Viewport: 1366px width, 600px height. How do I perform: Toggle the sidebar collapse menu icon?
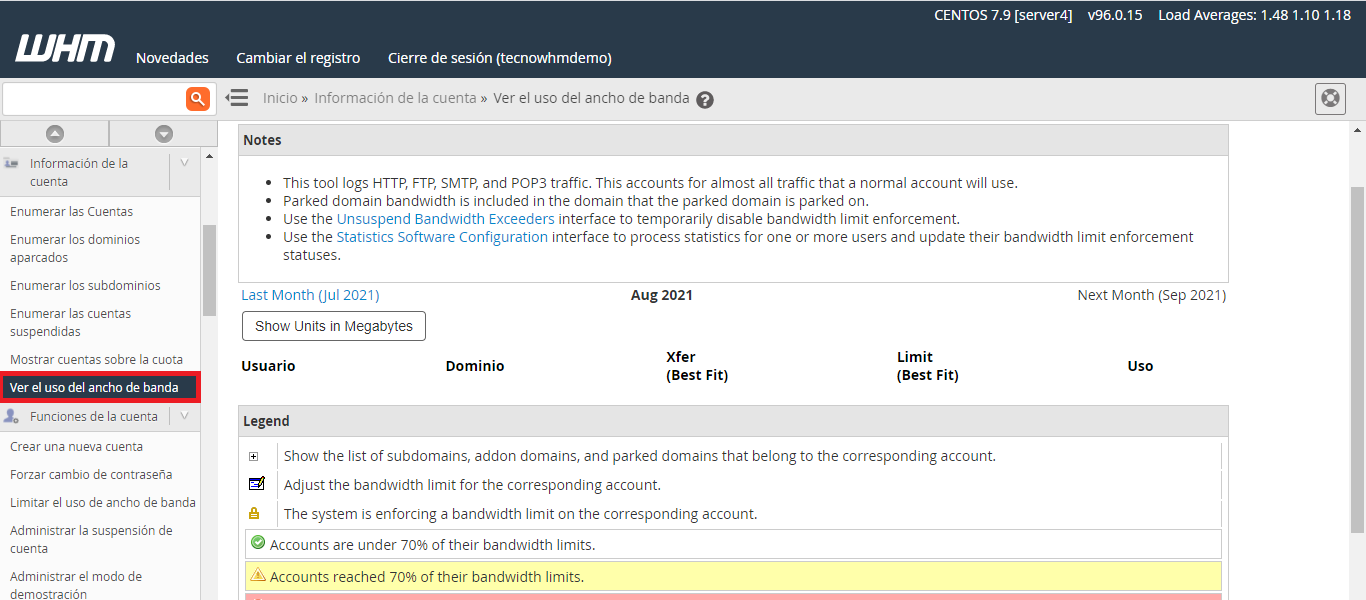[x=237, y=98]
